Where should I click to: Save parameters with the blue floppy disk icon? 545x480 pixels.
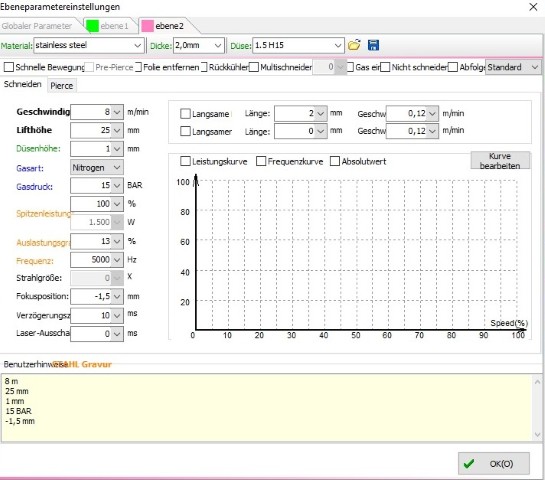373,45
